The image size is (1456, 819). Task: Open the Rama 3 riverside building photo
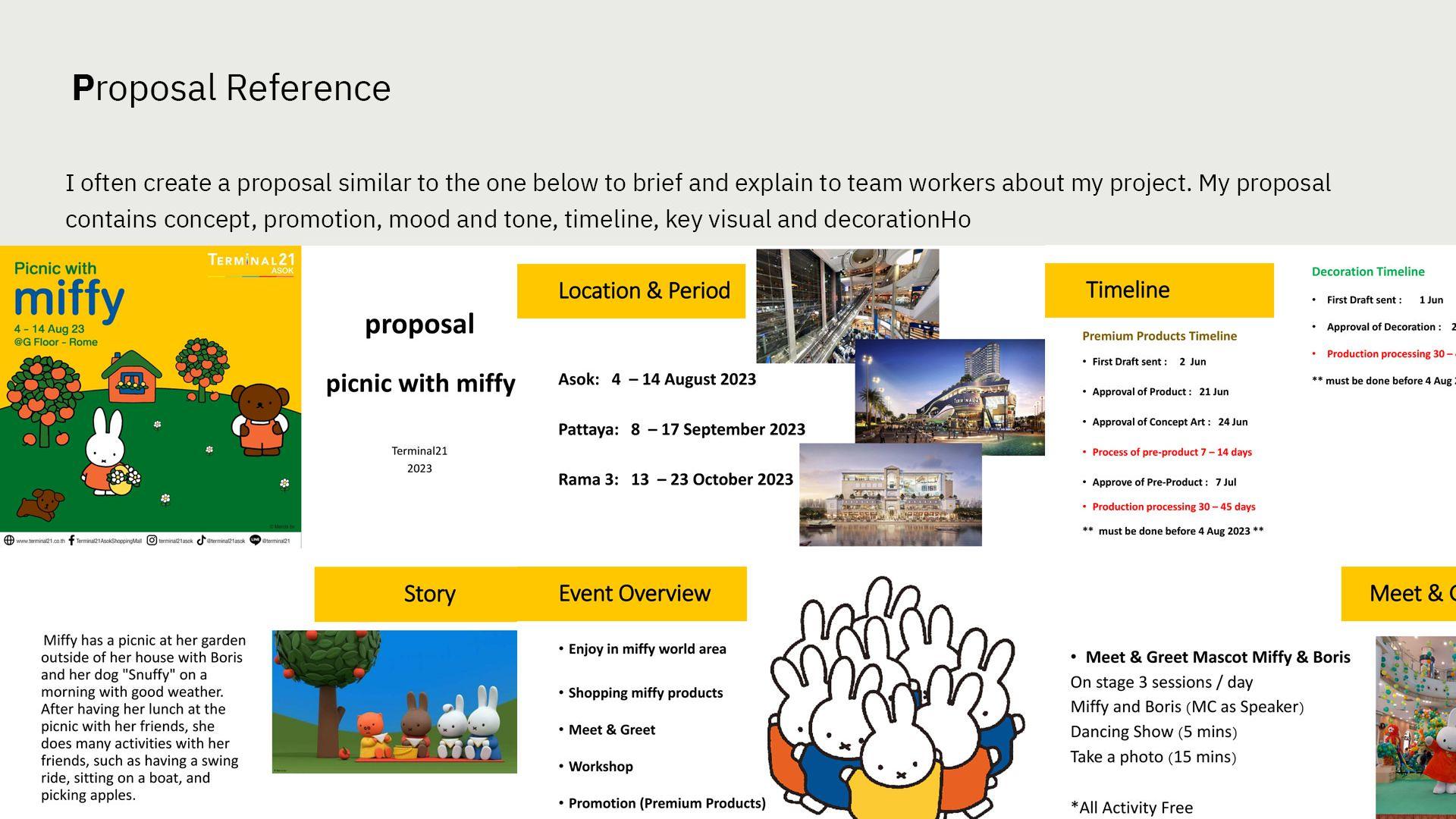(x=890, y=497)
